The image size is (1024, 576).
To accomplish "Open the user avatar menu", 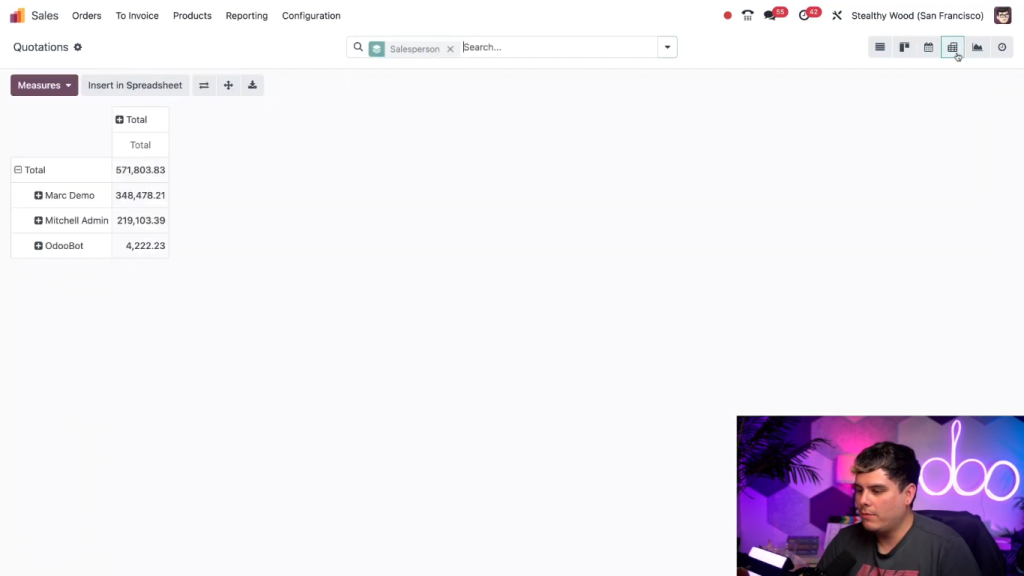I will [1002, 16].
